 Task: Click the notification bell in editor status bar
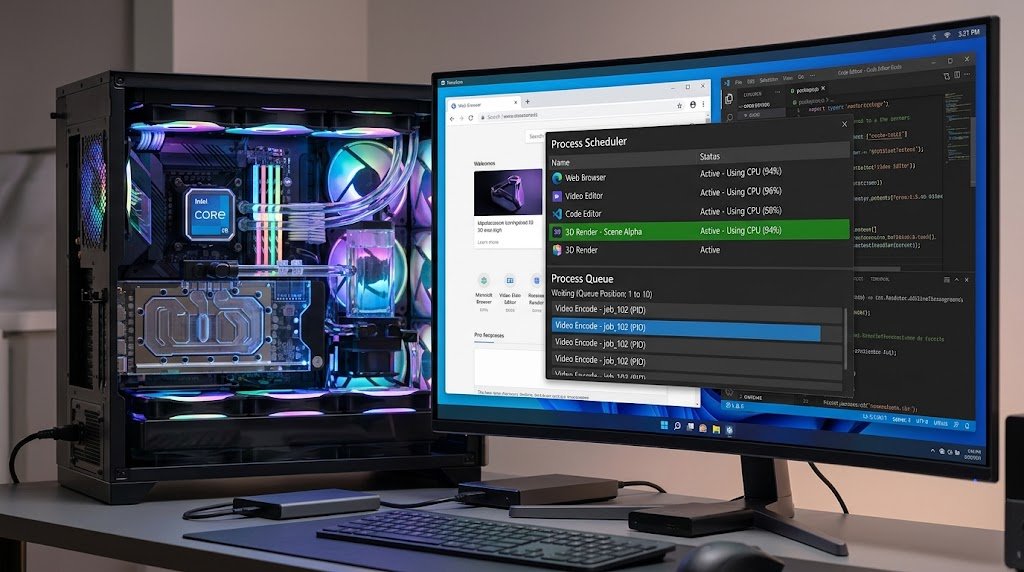[x=967, y=426]
